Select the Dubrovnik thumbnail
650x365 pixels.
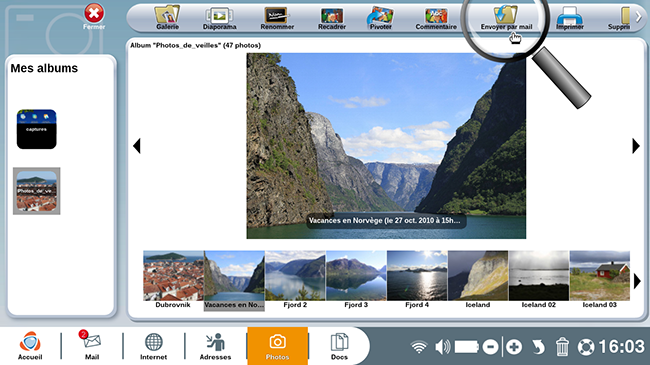point(173,280)
